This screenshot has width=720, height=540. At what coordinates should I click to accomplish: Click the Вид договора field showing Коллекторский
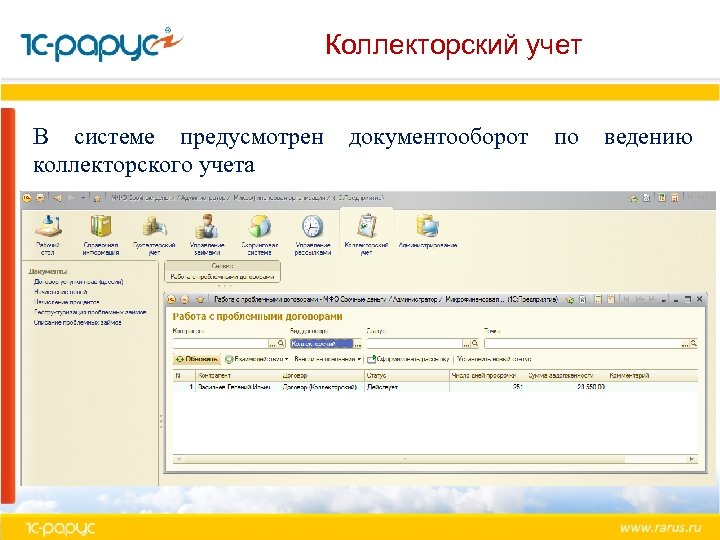click(322, 343)
